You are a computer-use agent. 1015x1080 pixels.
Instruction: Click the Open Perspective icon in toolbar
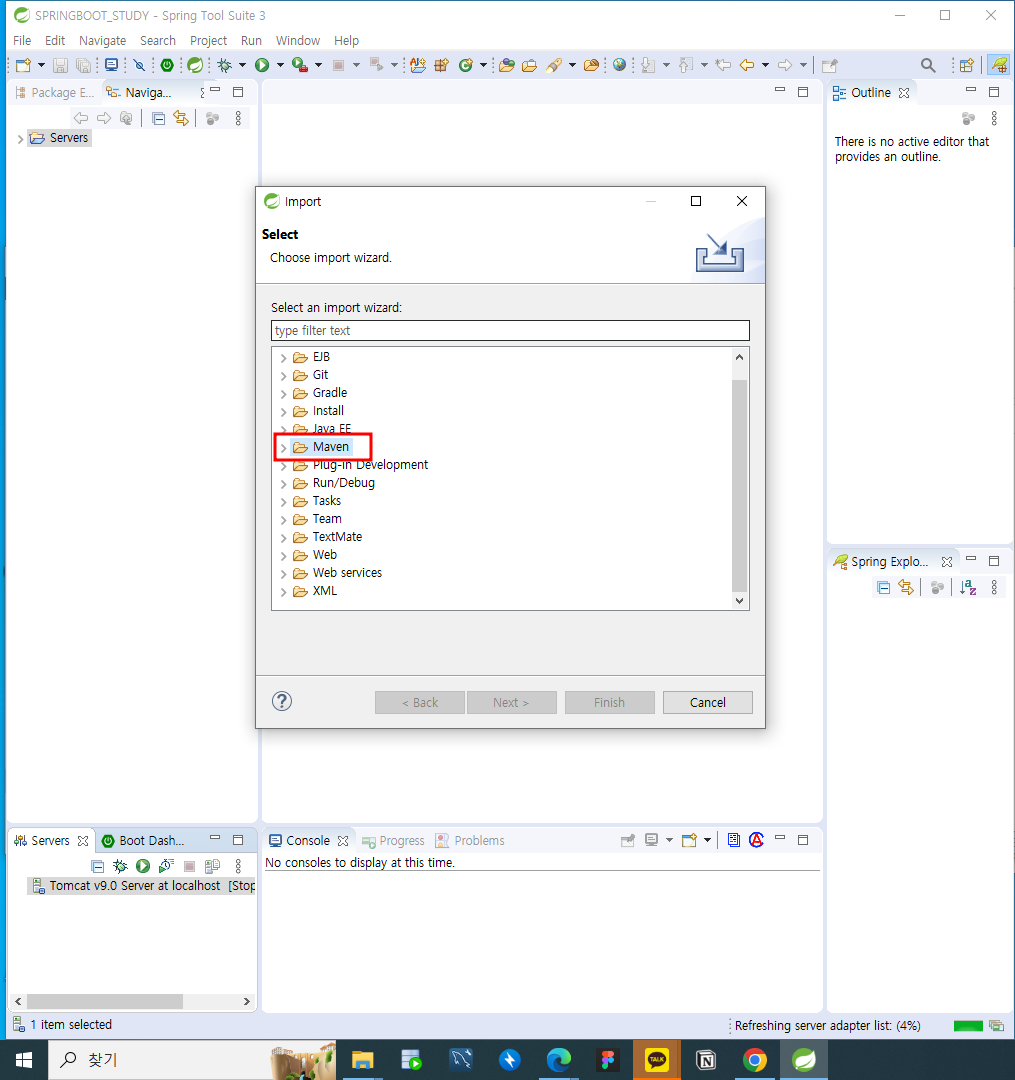967,65
